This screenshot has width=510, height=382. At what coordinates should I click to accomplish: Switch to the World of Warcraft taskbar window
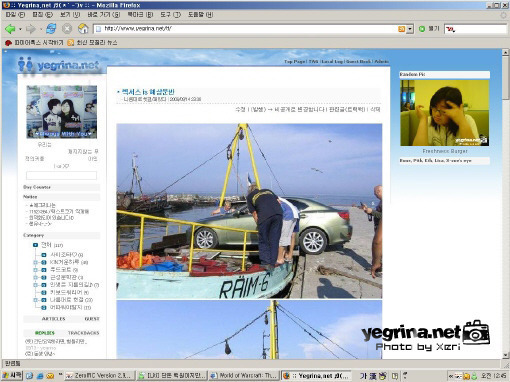coord(244,376)
